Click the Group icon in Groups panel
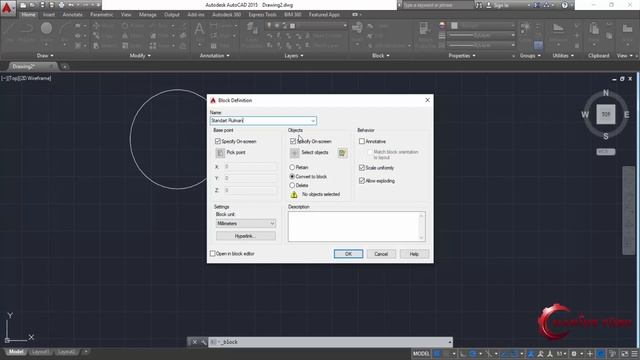 point(525,28)
